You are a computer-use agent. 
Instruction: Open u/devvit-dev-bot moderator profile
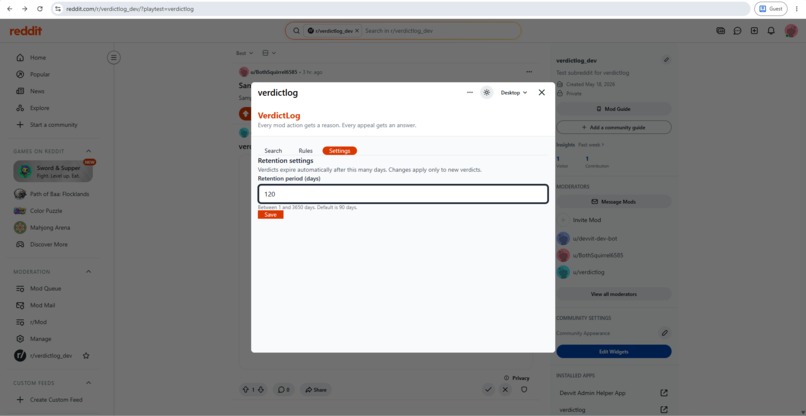point(589,239)
